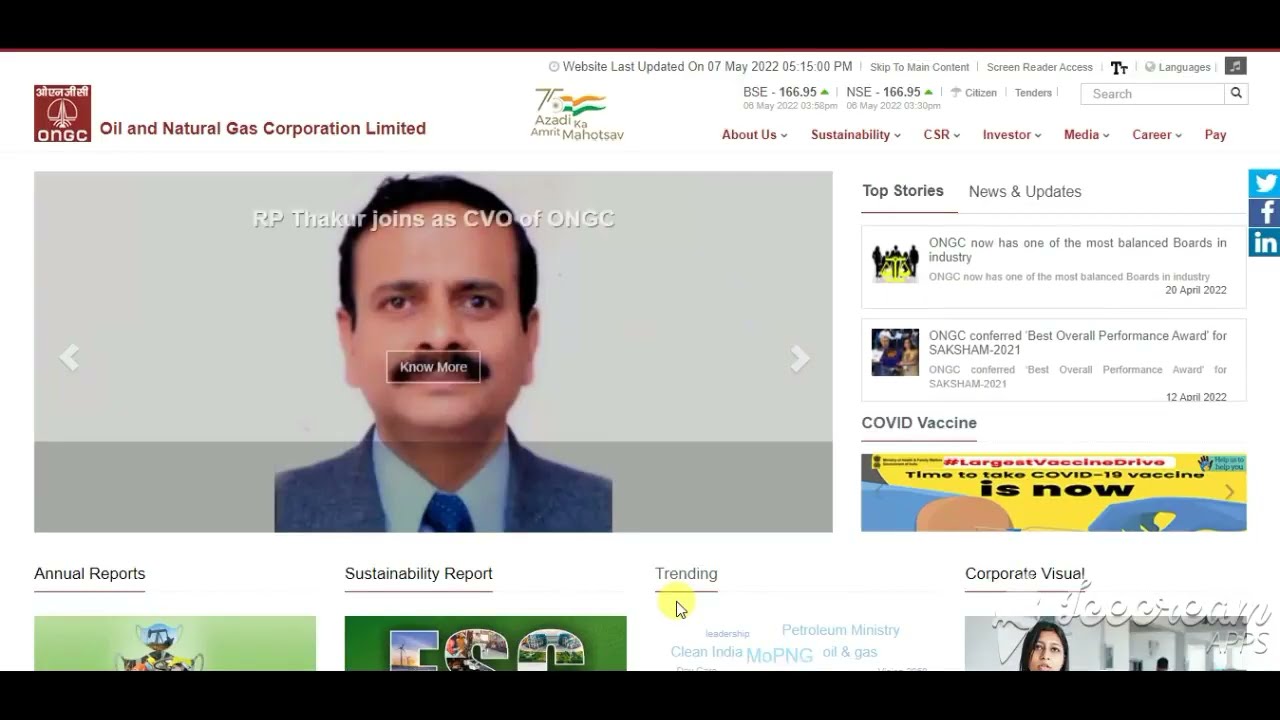Click the search magnifier icon

click(1236, 93)
